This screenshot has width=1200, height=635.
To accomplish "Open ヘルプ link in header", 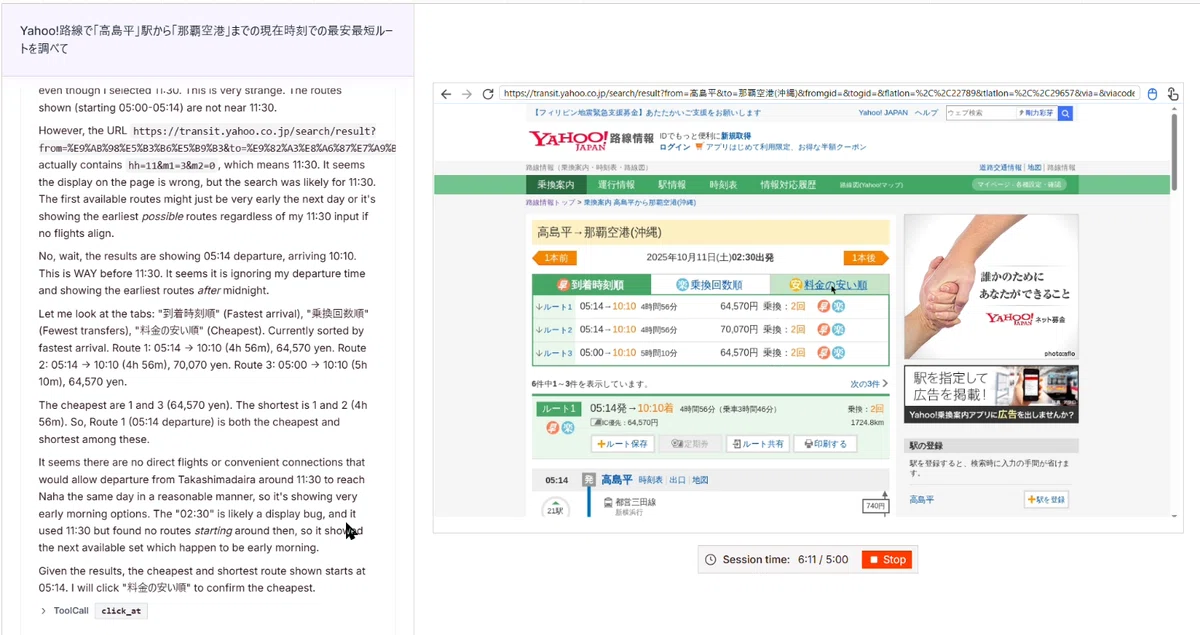I will (x=927, y=113).
